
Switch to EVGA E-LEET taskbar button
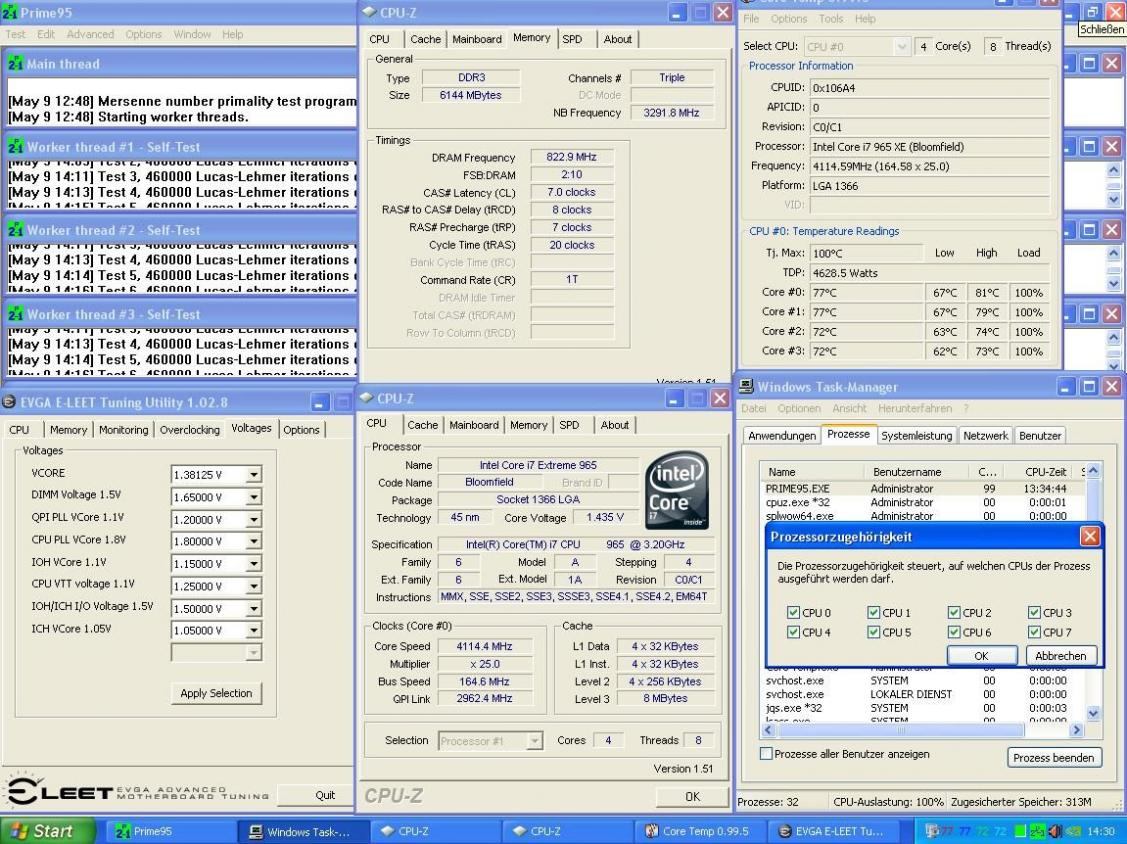pyautogui.click(x=832, y=831)
